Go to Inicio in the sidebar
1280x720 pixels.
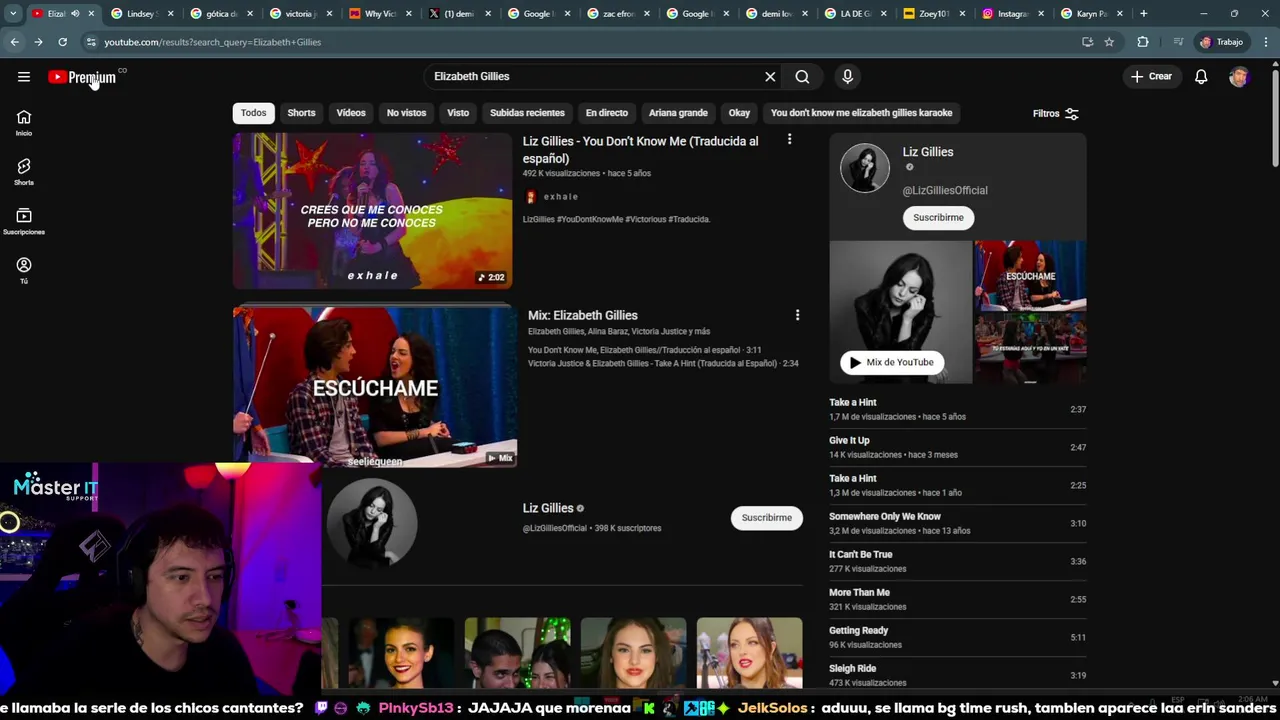pyautogui.click(x=24, y=123)
